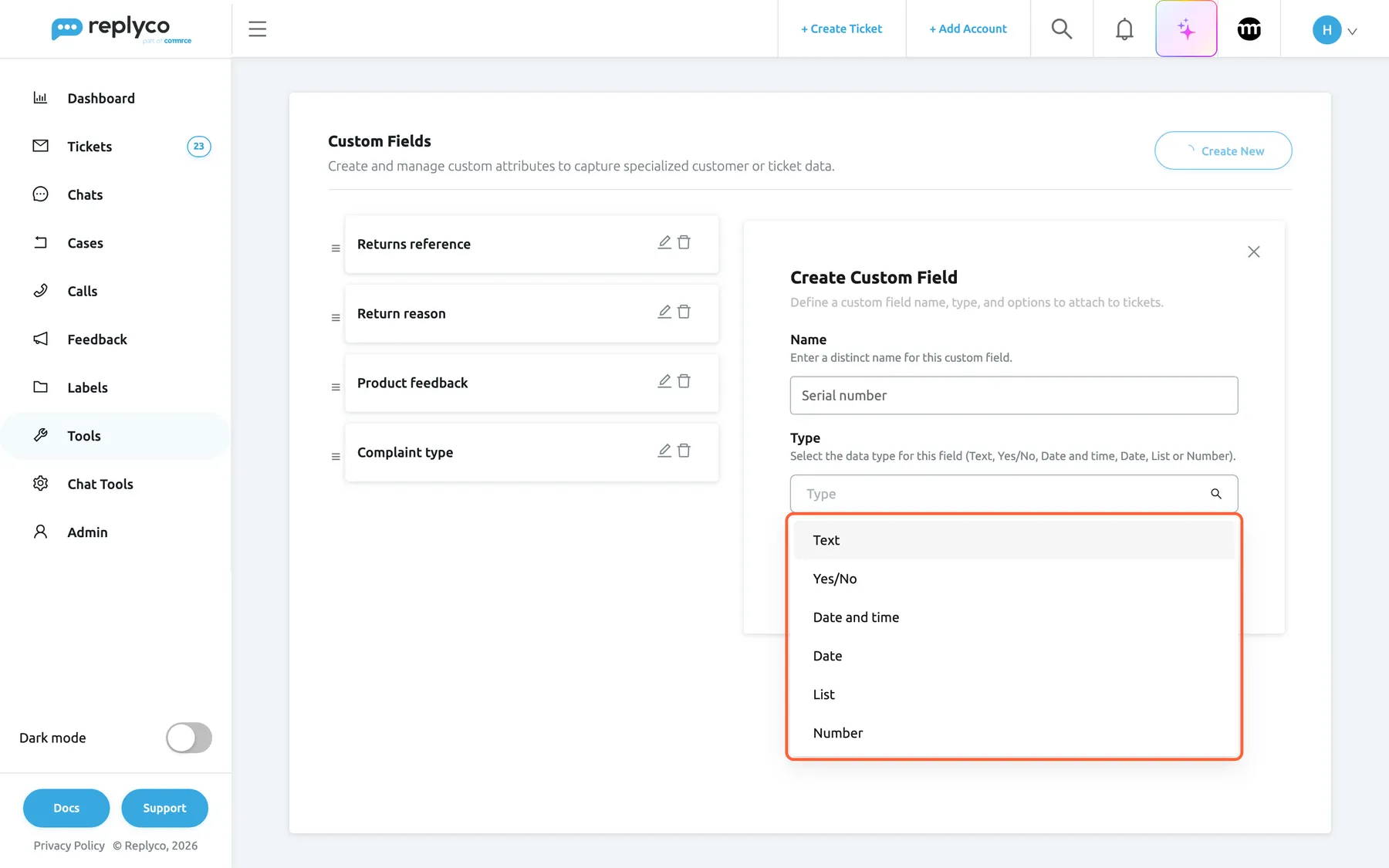The width and height of the screenshot is (1389, 868).
Task: Click the Support button
Action: click(x=164, y=808)
